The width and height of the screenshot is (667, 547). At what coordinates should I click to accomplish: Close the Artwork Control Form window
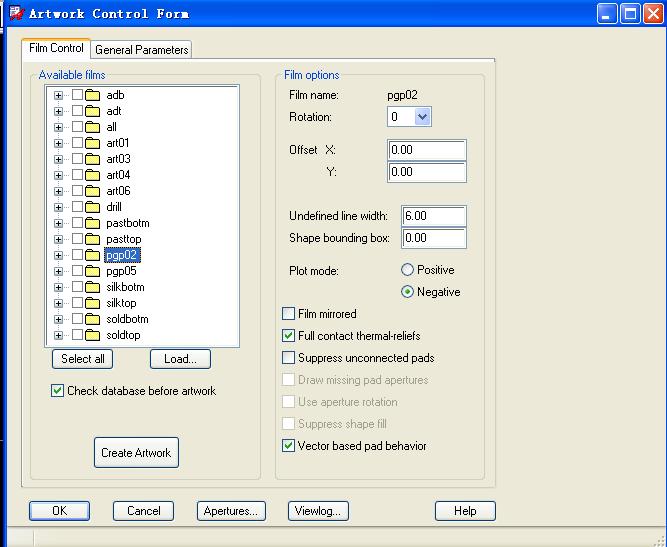pos(654,14)
